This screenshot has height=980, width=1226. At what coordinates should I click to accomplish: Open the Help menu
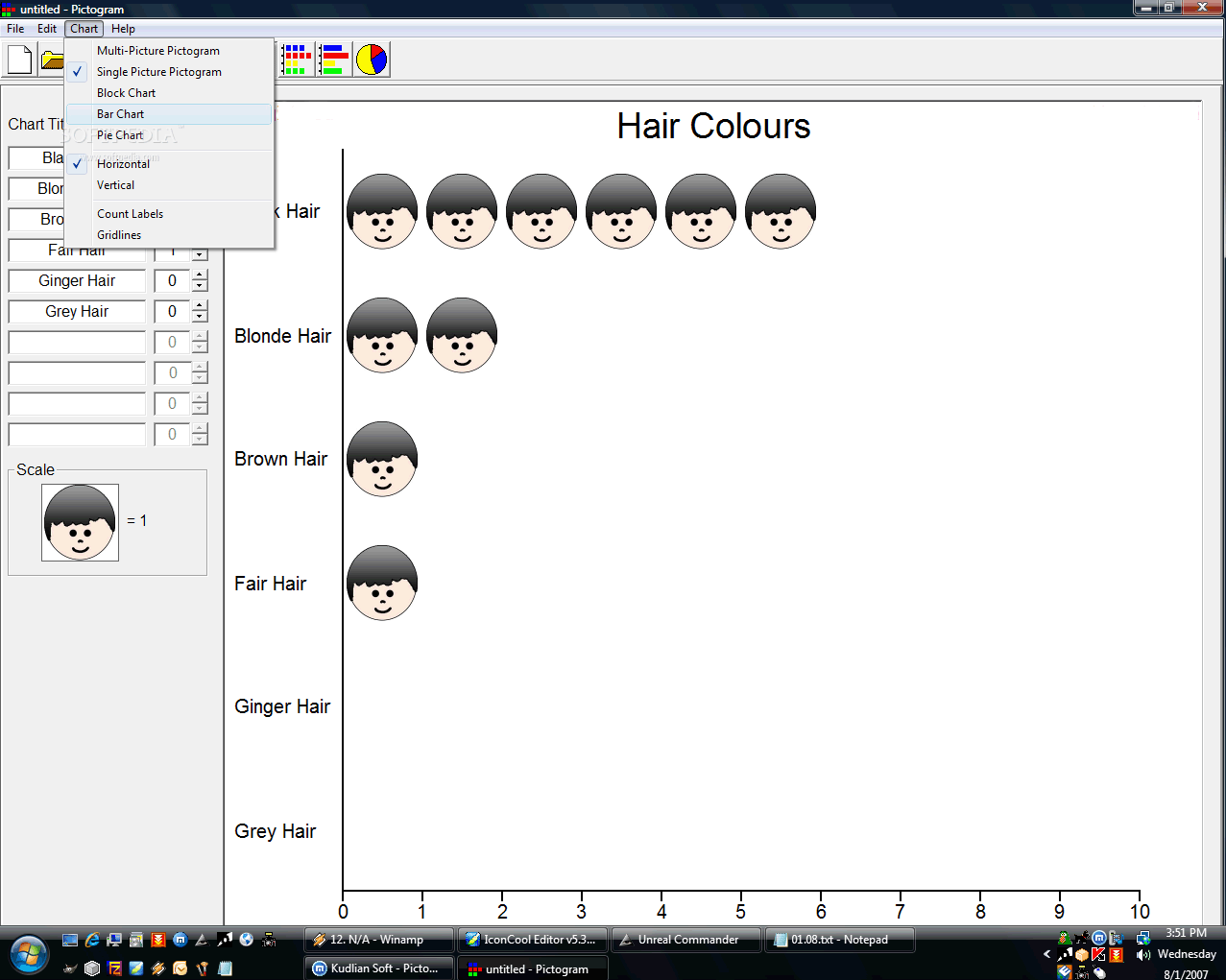[123, 29]
